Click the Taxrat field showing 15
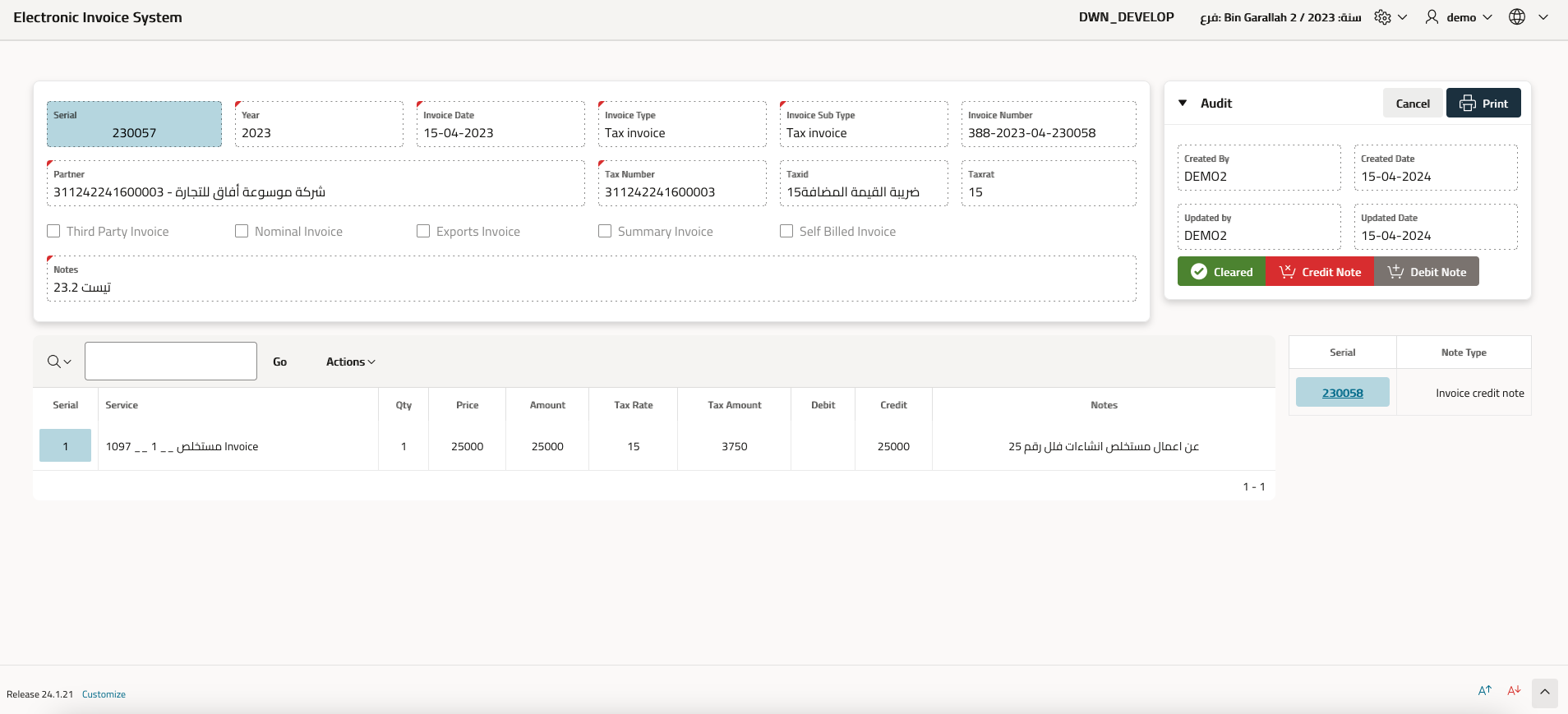The height and width of the screenshot is (714, 1568). point(1049,183)
